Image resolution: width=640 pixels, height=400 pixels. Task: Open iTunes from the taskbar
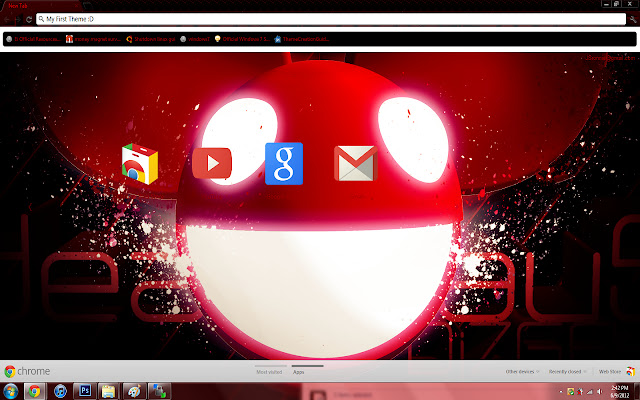[x=59, y=391]
